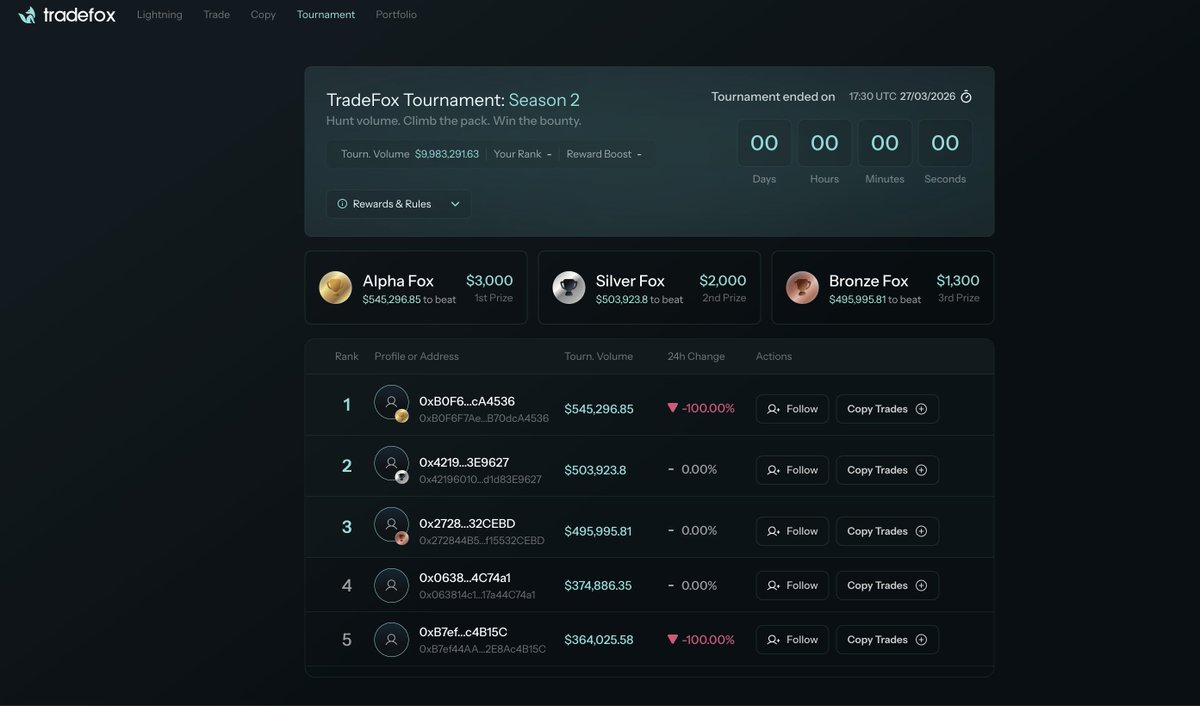Open the Portfolio nav tab
The width and height of the screenshot is (1200, 706).
[x=396, y=15]
